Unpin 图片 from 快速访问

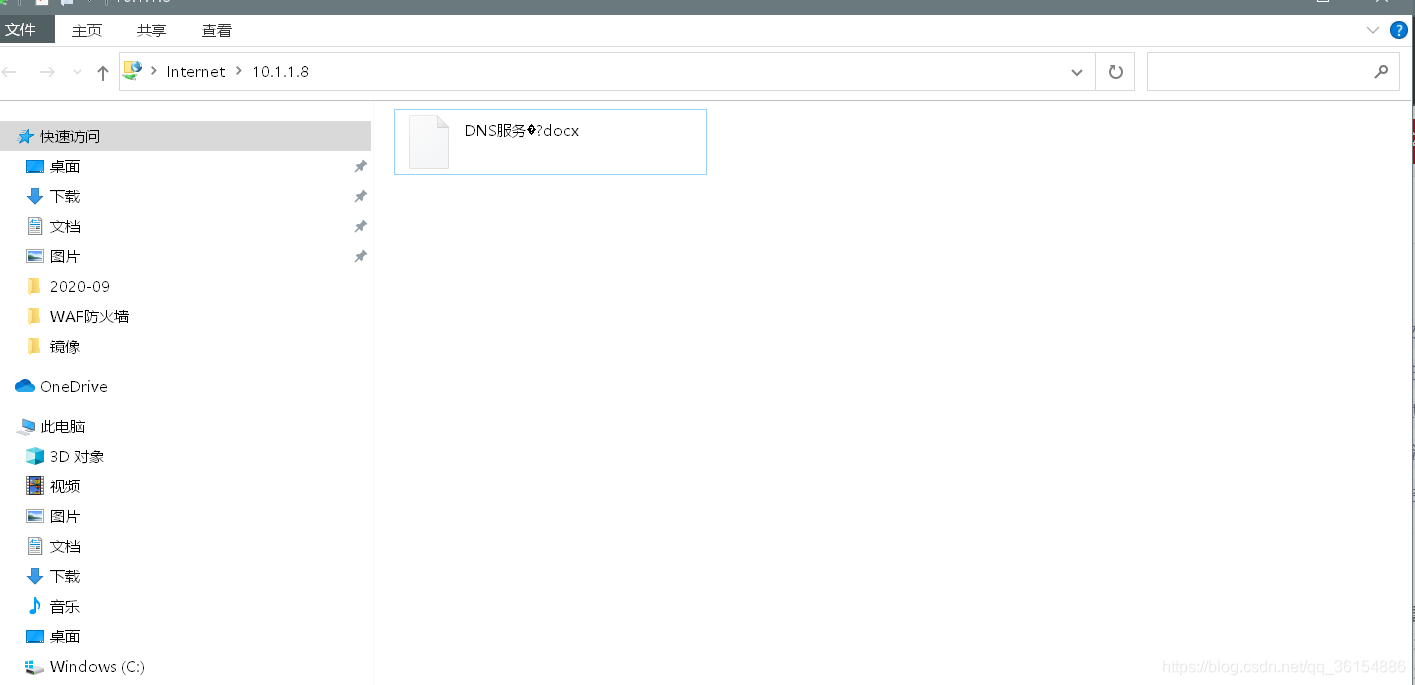click(x=360, y=256)
